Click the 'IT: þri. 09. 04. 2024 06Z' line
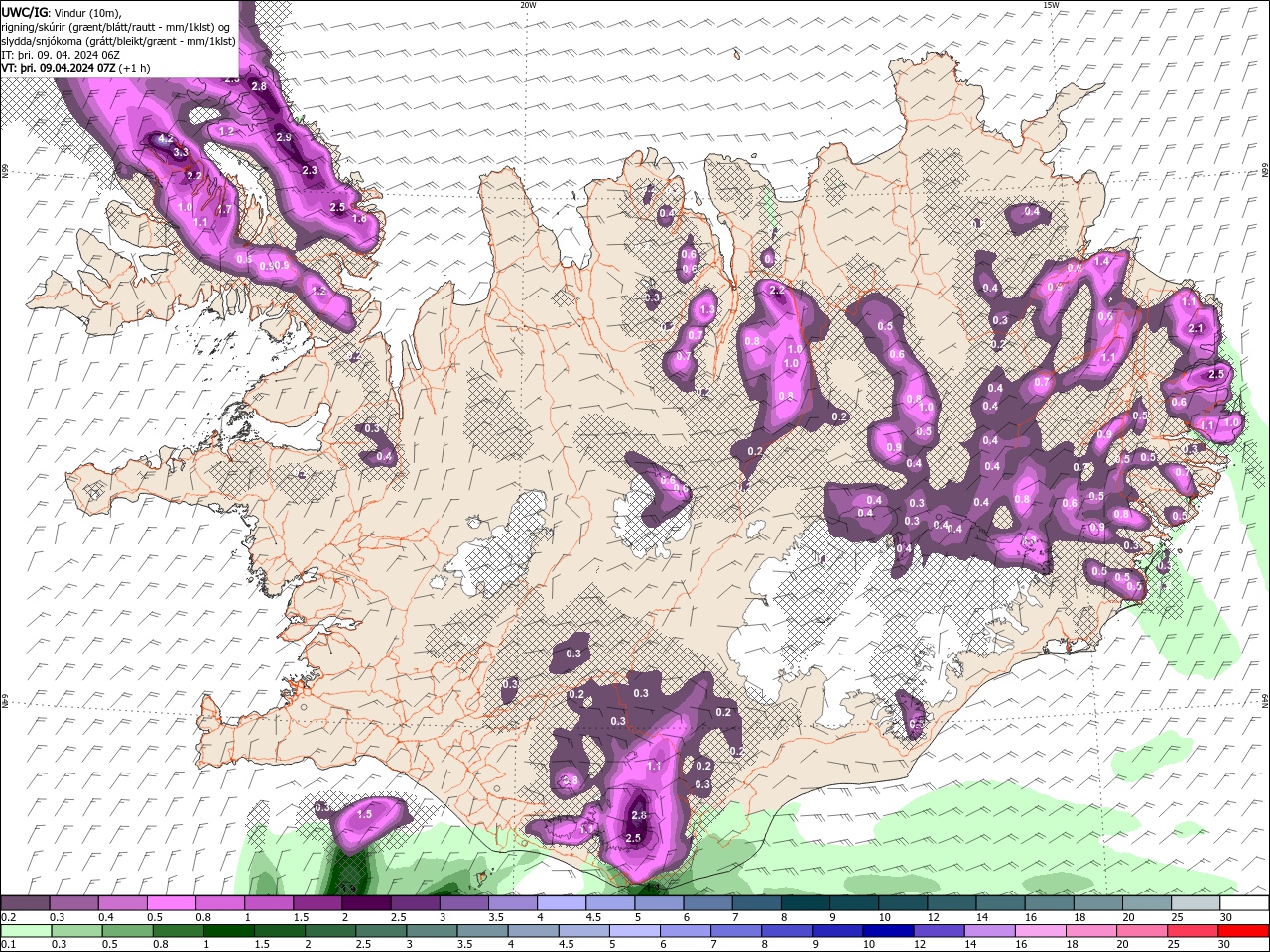The image size is (1270, 952). (61, 55)
